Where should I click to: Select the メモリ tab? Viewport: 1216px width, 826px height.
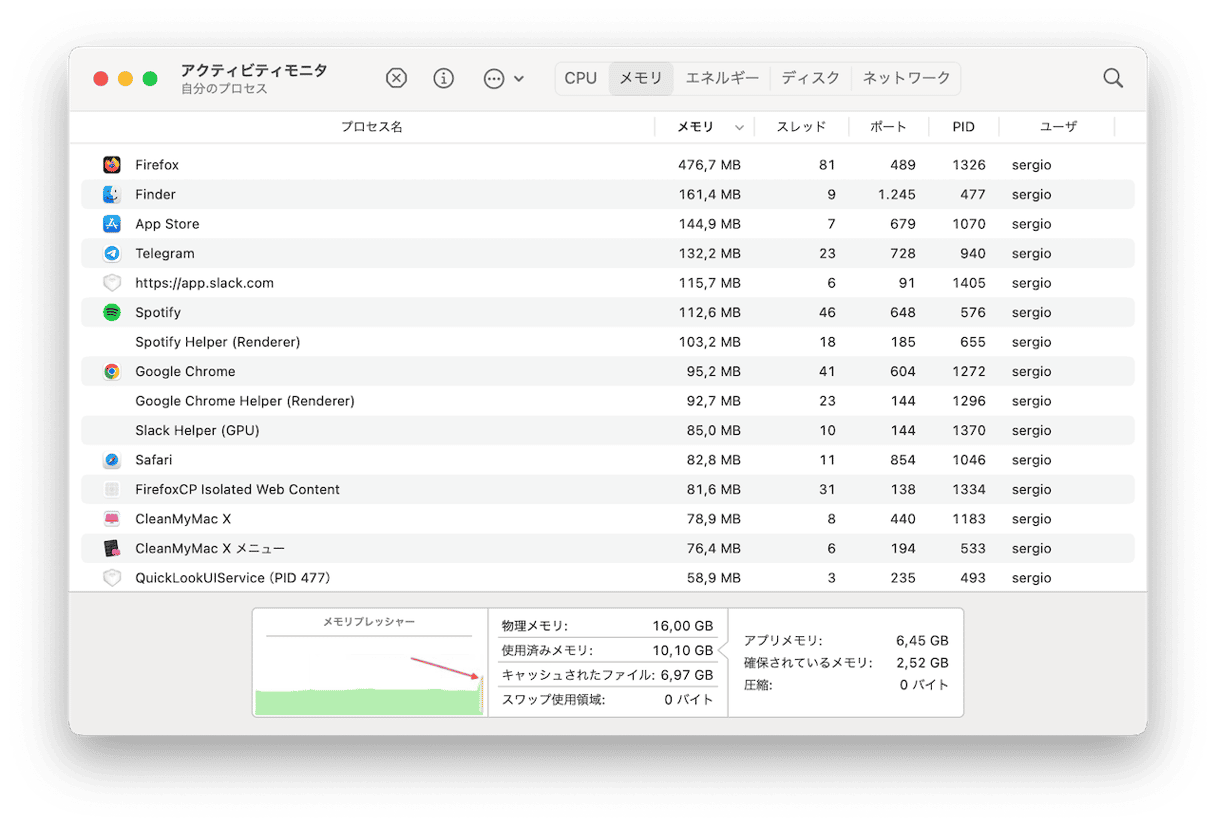pos(640,78)
